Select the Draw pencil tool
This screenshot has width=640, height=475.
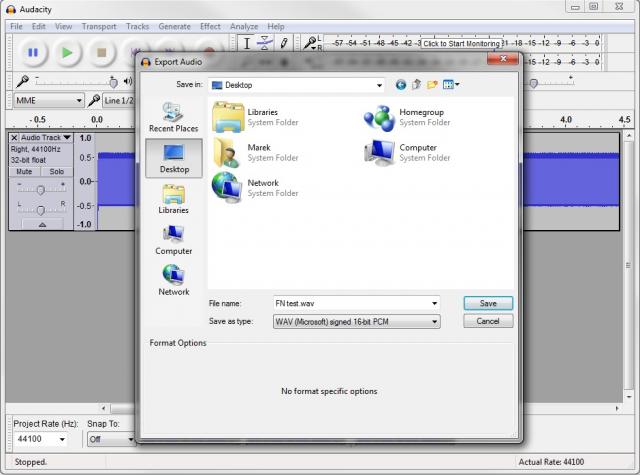(284, 43)
